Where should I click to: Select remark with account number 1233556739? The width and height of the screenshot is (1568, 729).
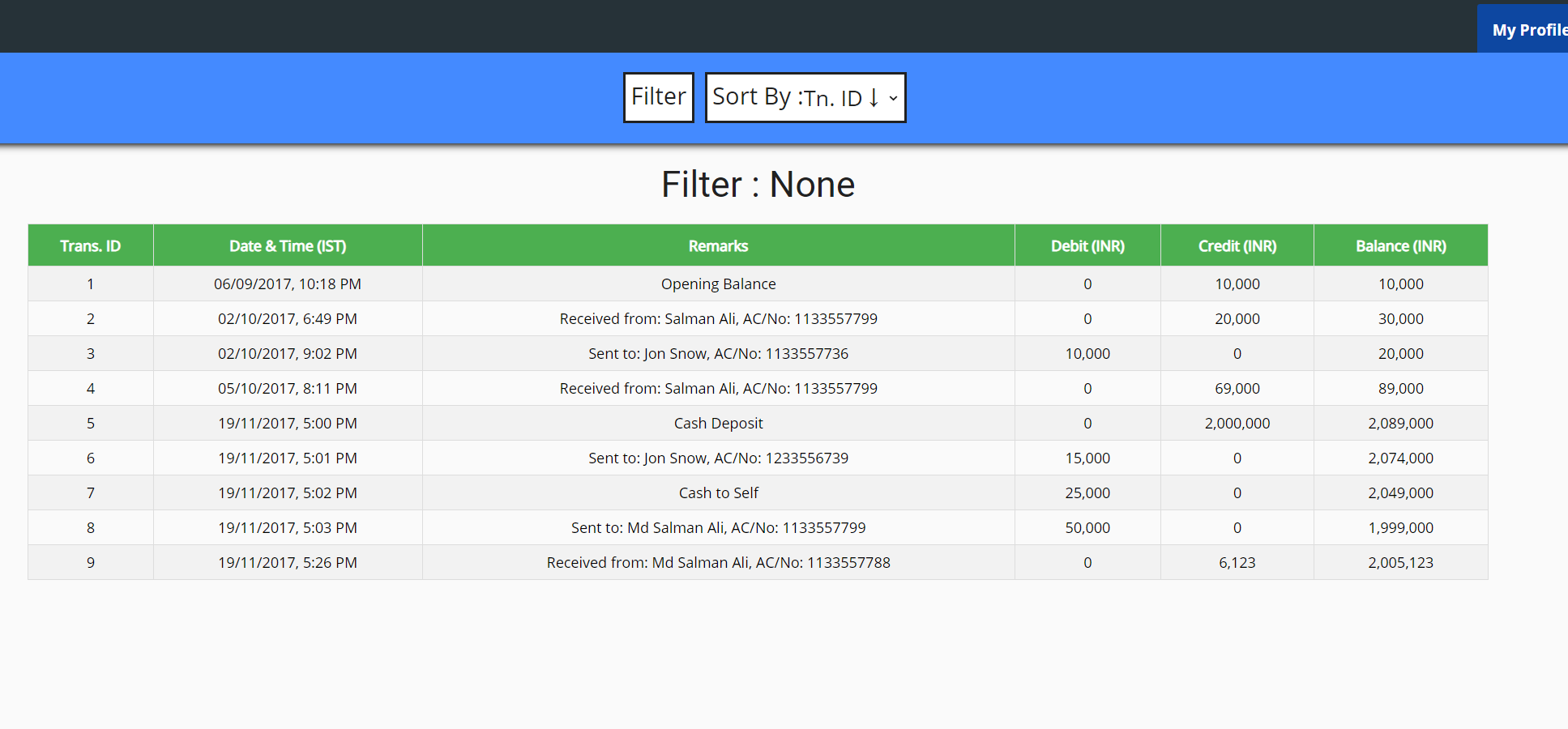pyautogui.click(x=718, y=458)
